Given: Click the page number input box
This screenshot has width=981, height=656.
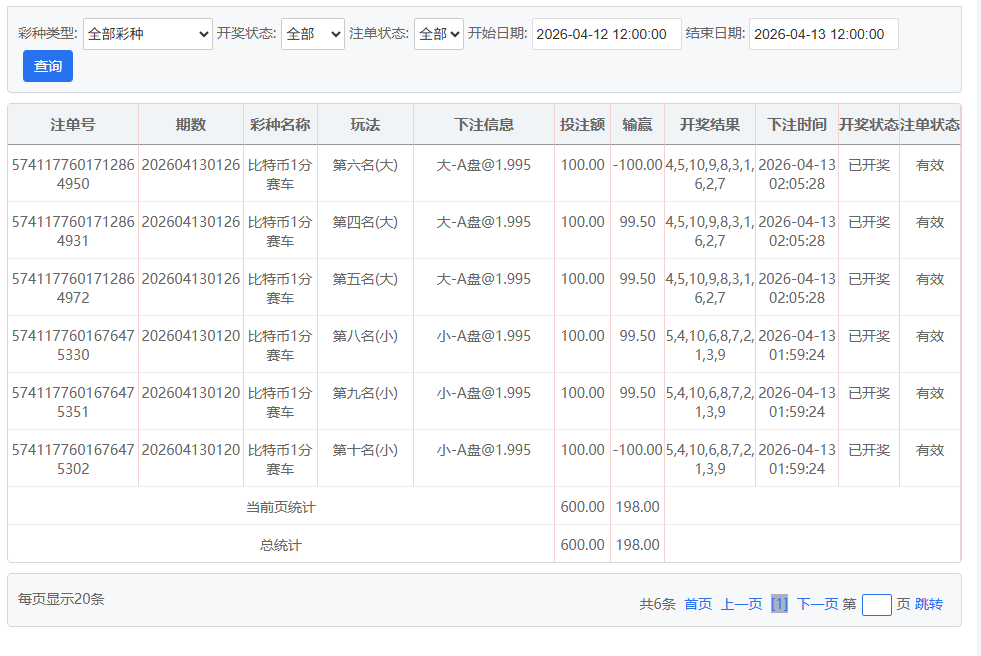Looking at the screenshot, I should tap(876, 604).
